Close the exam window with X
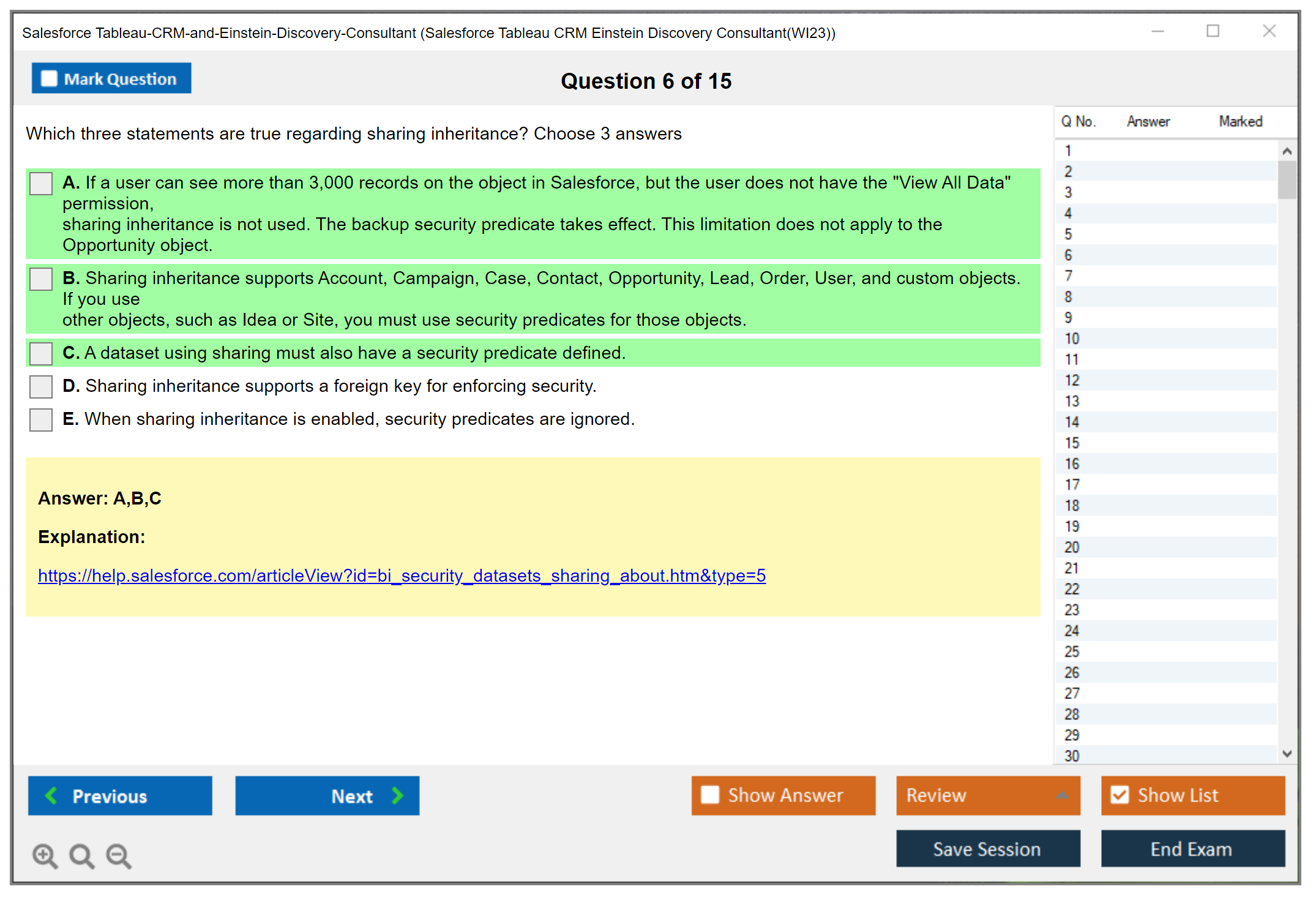Viewport: 1316px width, 900px height. coord(1269,31)
